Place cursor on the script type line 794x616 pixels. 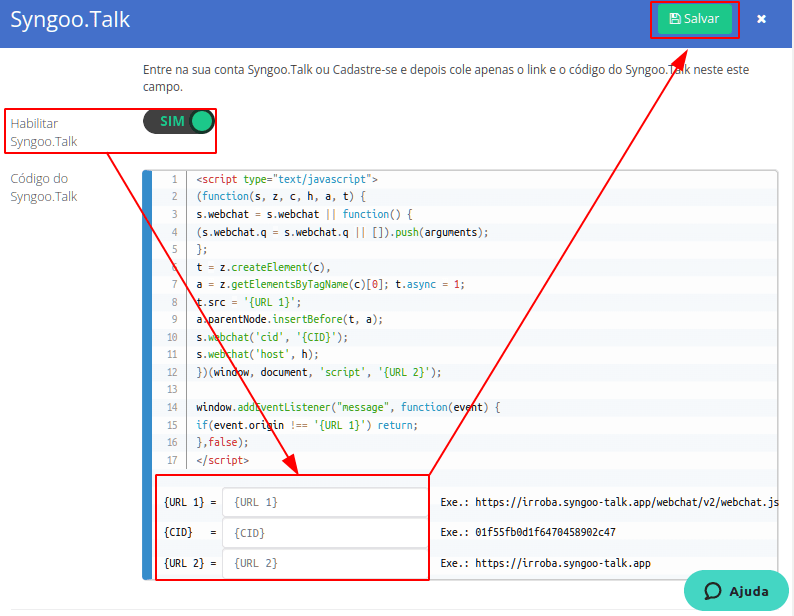pyautogui.click(x=286, y=179)
